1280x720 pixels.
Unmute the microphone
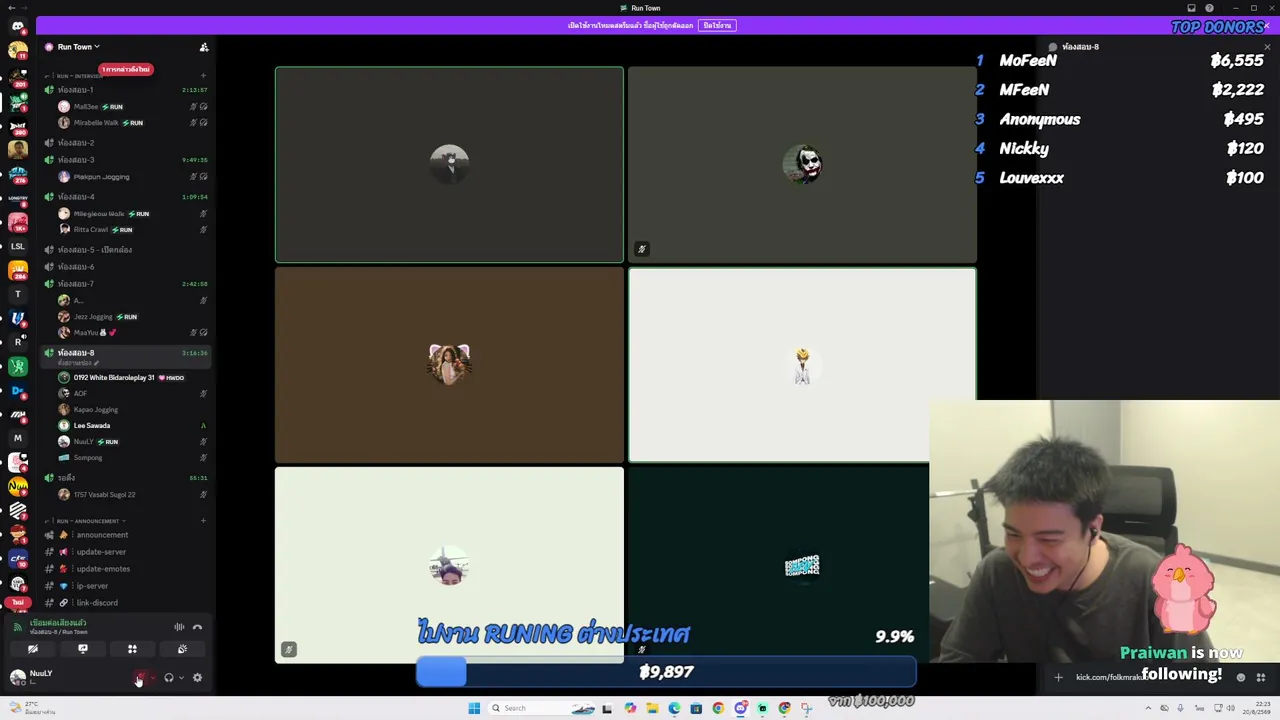[x=141, y=678]
